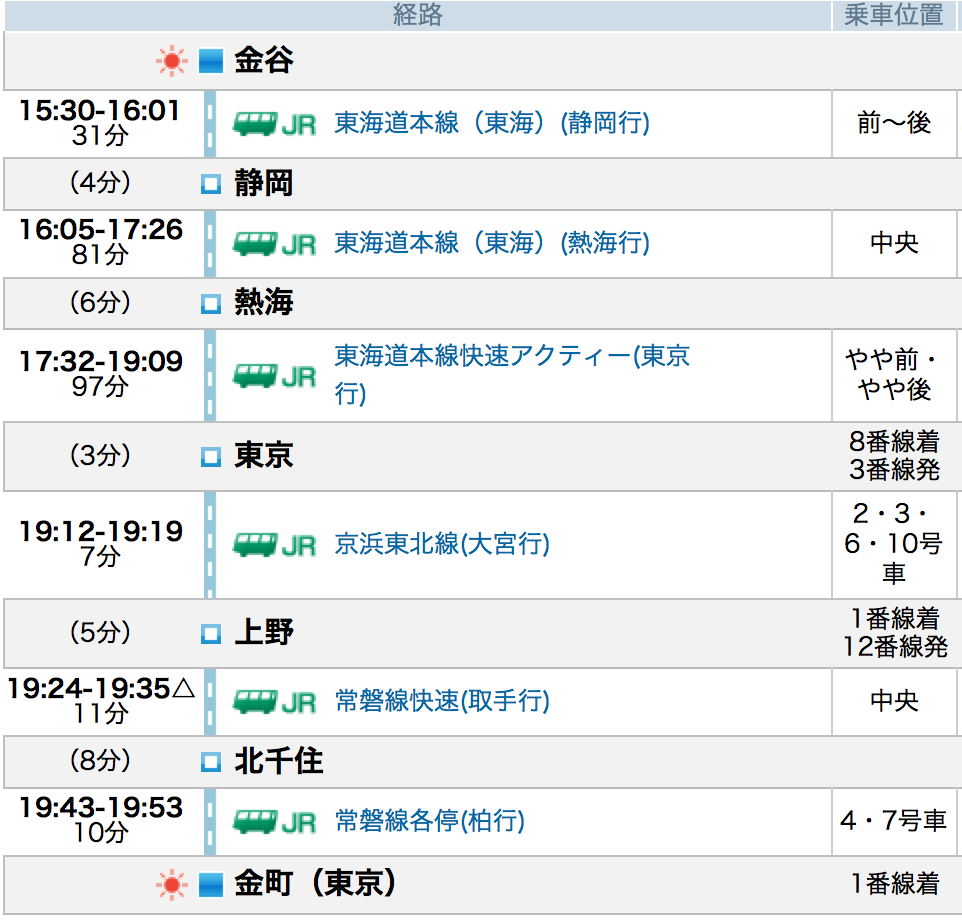Click the JR train icon on the 熱海行 row
This screenshot has width=962, height=924.
[274, 244]
